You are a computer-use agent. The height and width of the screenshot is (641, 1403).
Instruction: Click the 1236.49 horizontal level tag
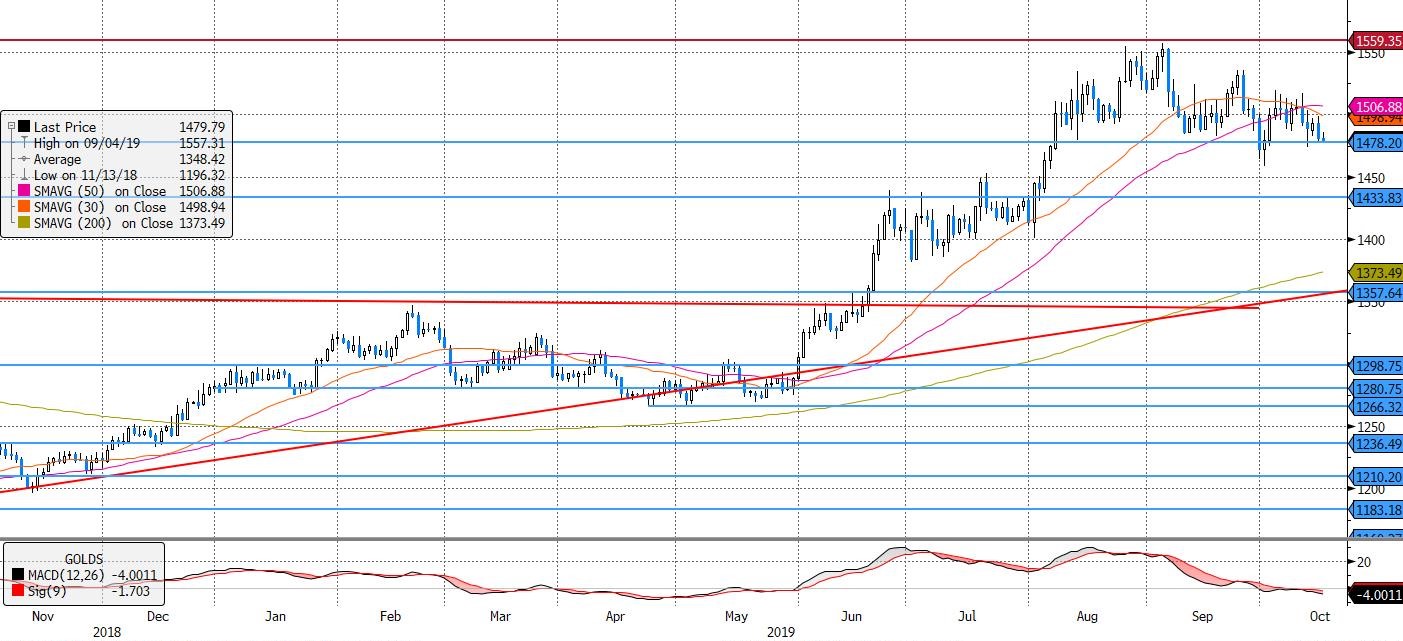[1376, 444]
